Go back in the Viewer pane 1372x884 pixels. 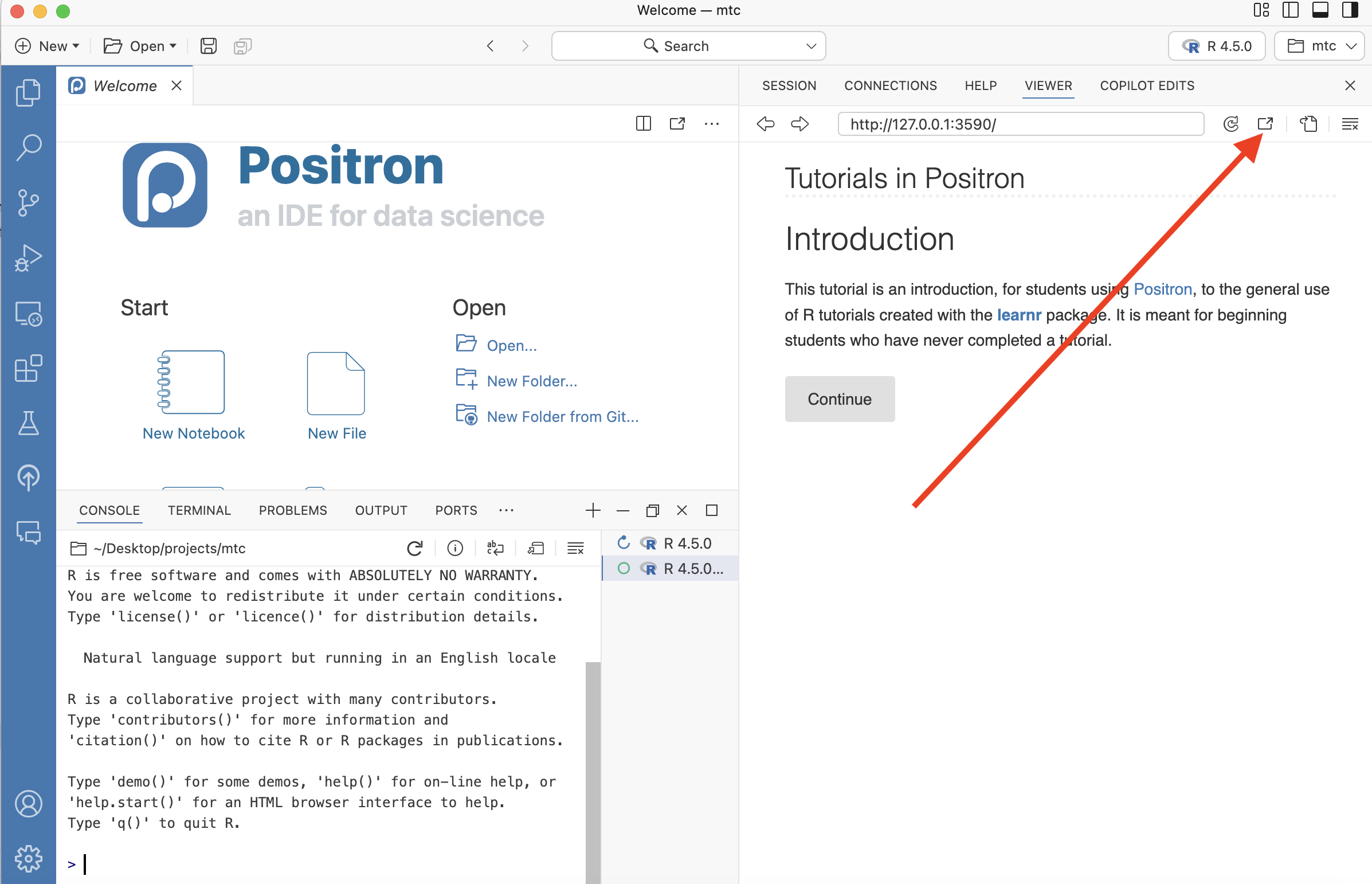click(766, 124)
